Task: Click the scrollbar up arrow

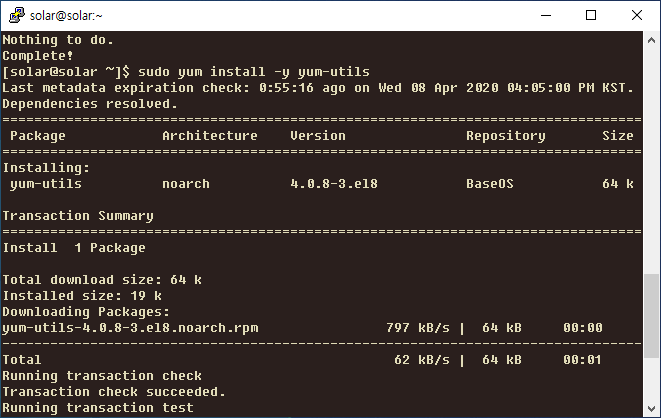Action: tap(651, 40)
